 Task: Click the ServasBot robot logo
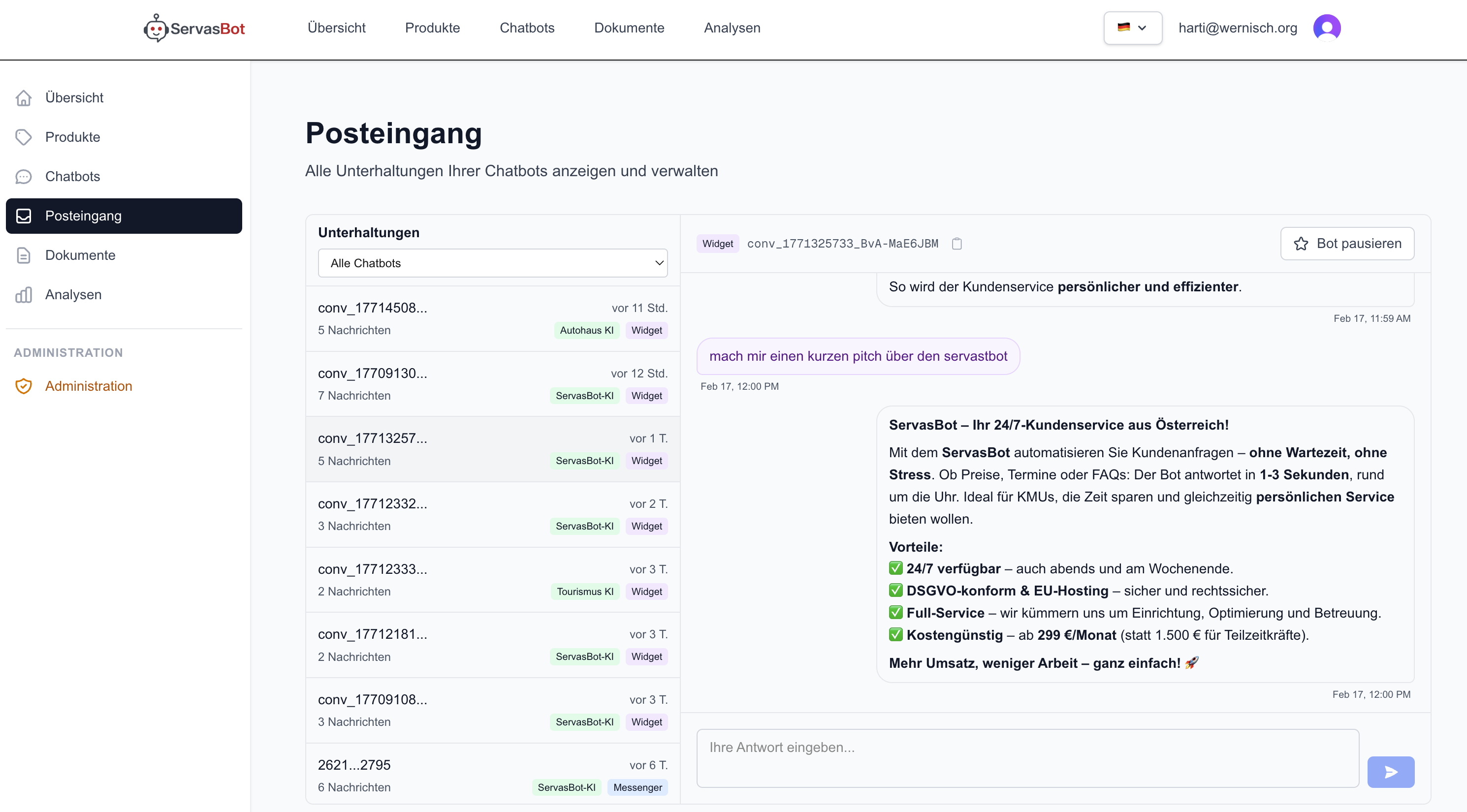point(155,28)
